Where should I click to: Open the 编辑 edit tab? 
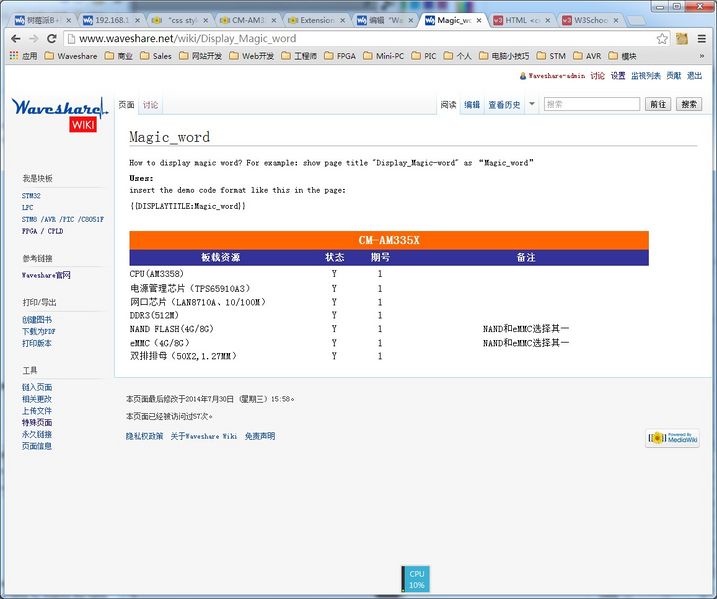[472, 105]
